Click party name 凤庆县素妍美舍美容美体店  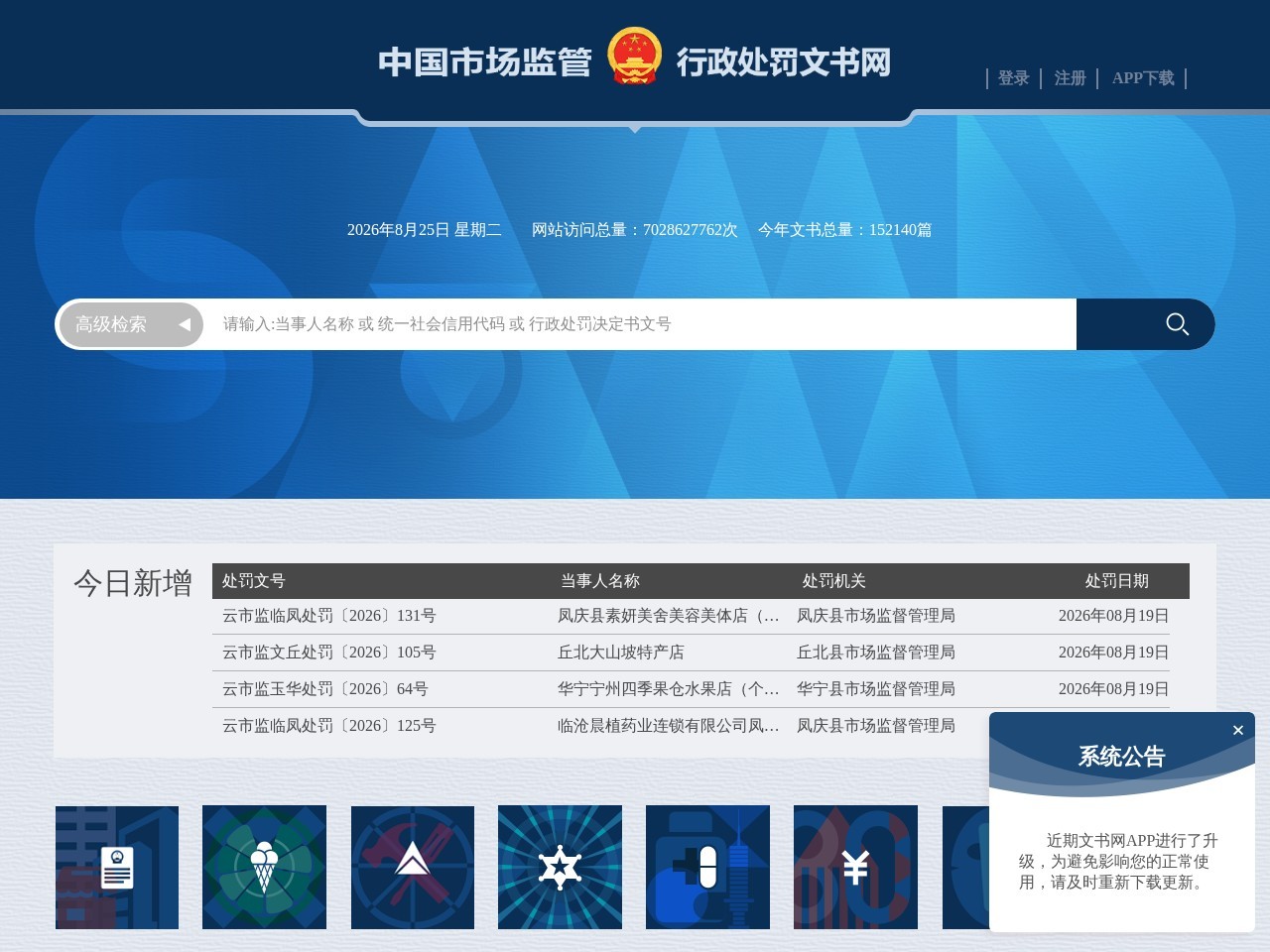669,616
